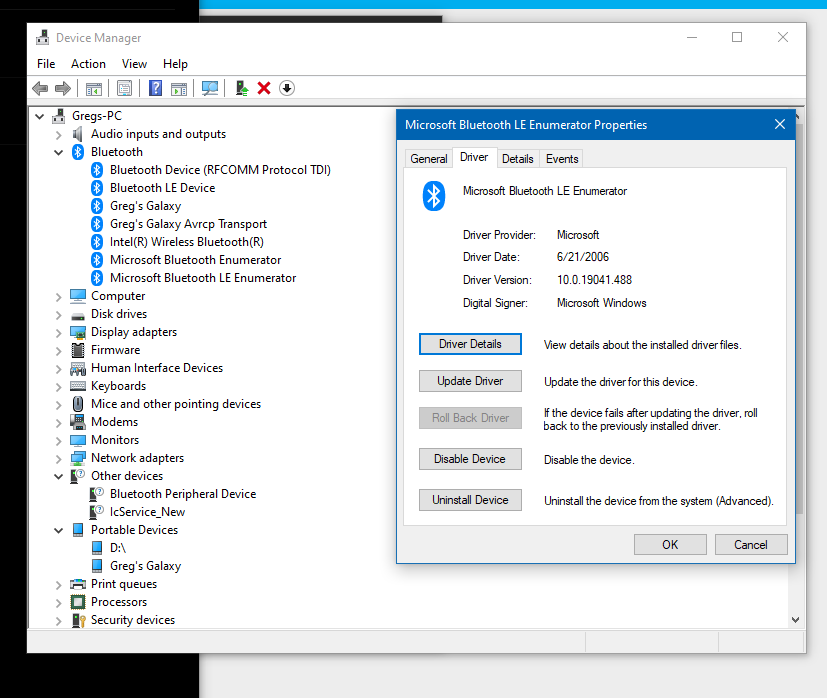Click the Processors category icon
The width and height of the screenshot is (827, 698).
78,602
